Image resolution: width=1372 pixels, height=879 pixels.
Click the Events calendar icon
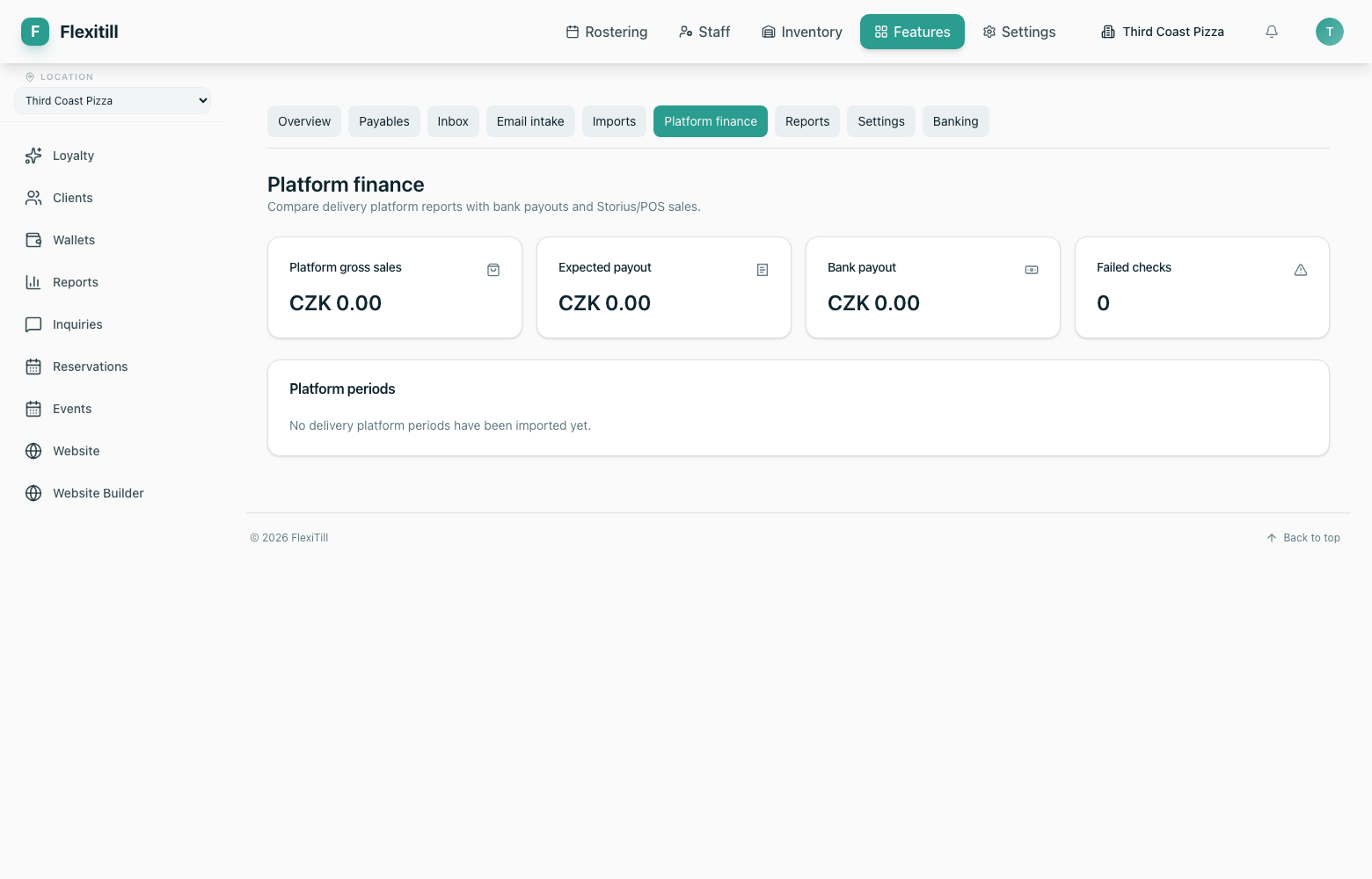[33, 409]
